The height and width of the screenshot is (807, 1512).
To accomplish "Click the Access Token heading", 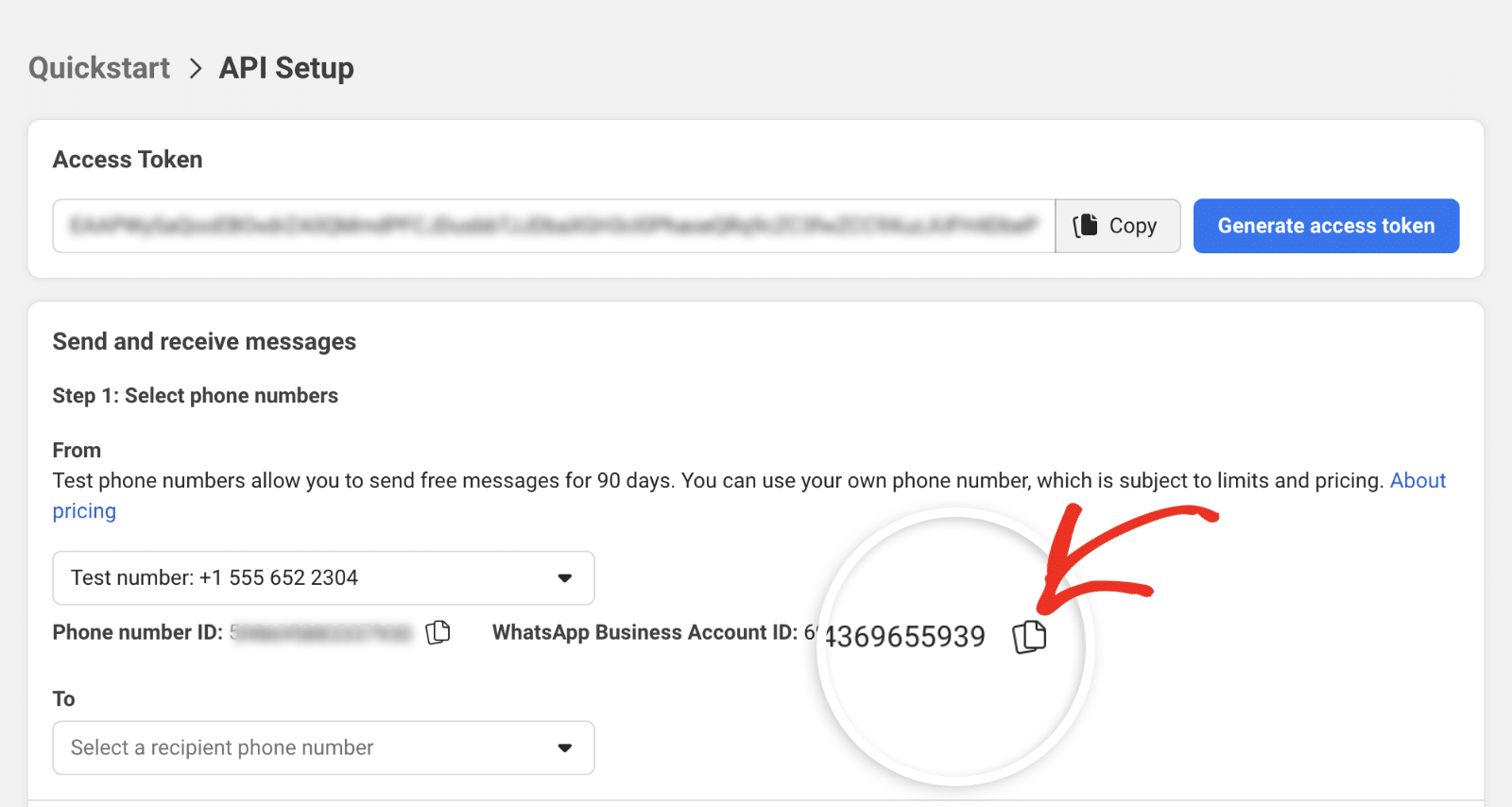I will point(128,160).
